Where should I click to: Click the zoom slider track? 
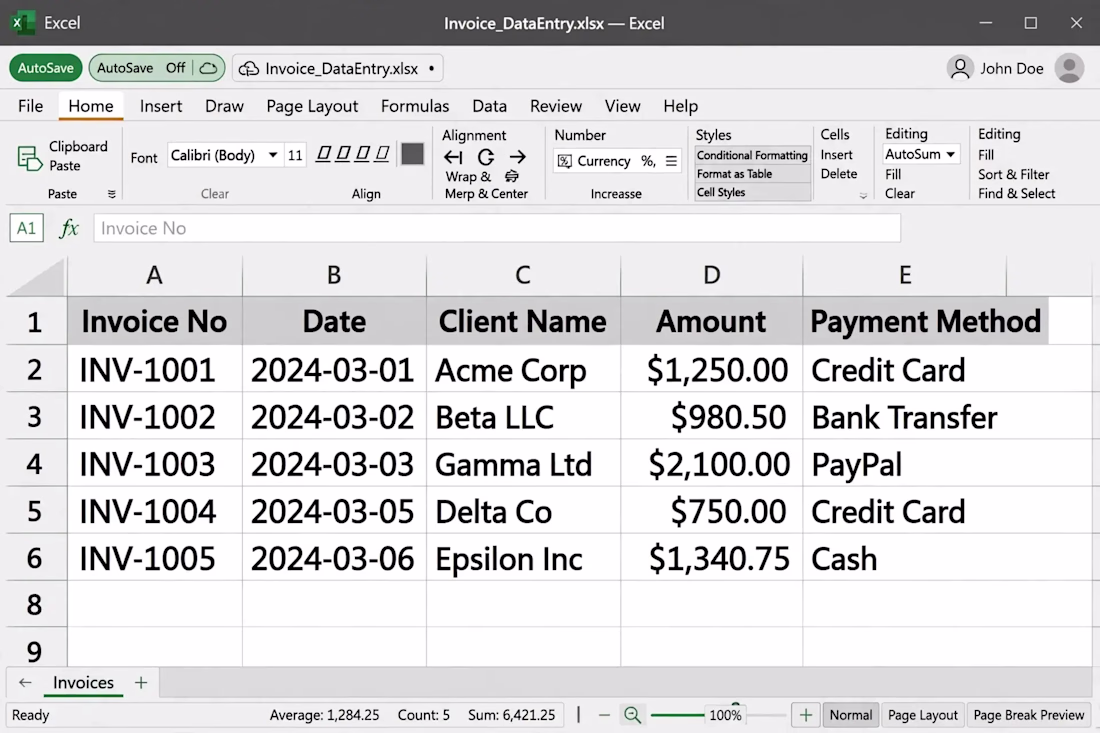718,715
